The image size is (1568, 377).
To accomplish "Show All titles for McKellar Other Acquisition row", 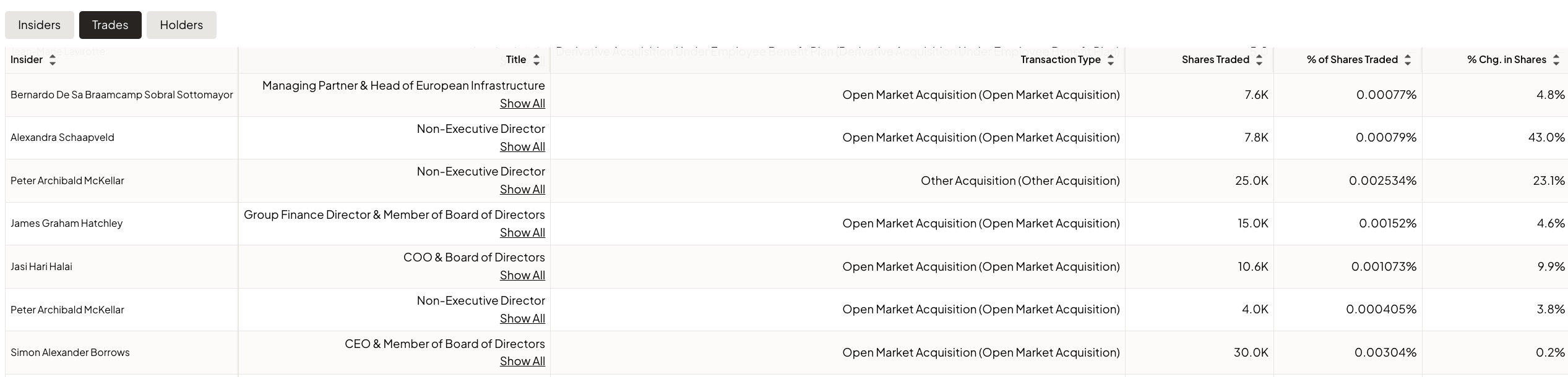I will pos(522,189).
